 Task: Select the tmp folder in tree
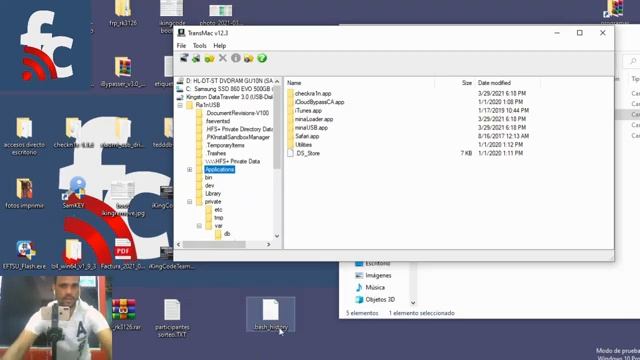pos(219,218)
